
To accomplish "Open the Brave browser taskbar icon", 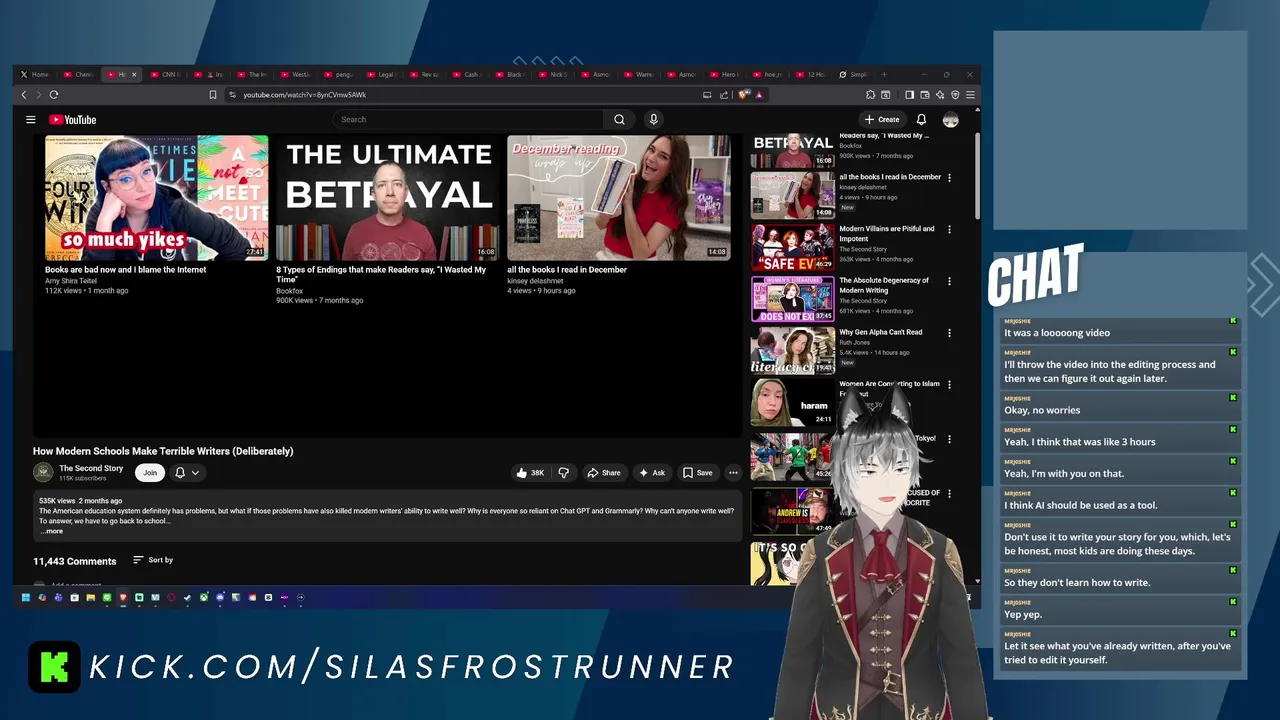I will click(x=123, y=598).
